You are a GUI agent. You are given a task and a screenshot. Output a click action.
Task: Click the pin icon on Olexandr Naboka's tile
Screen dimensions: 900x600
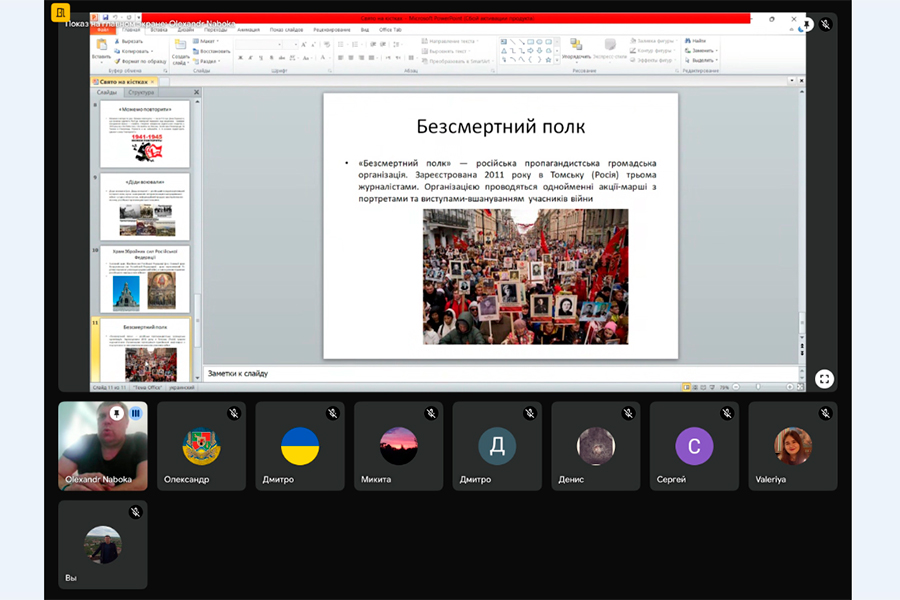pos(117,412)
